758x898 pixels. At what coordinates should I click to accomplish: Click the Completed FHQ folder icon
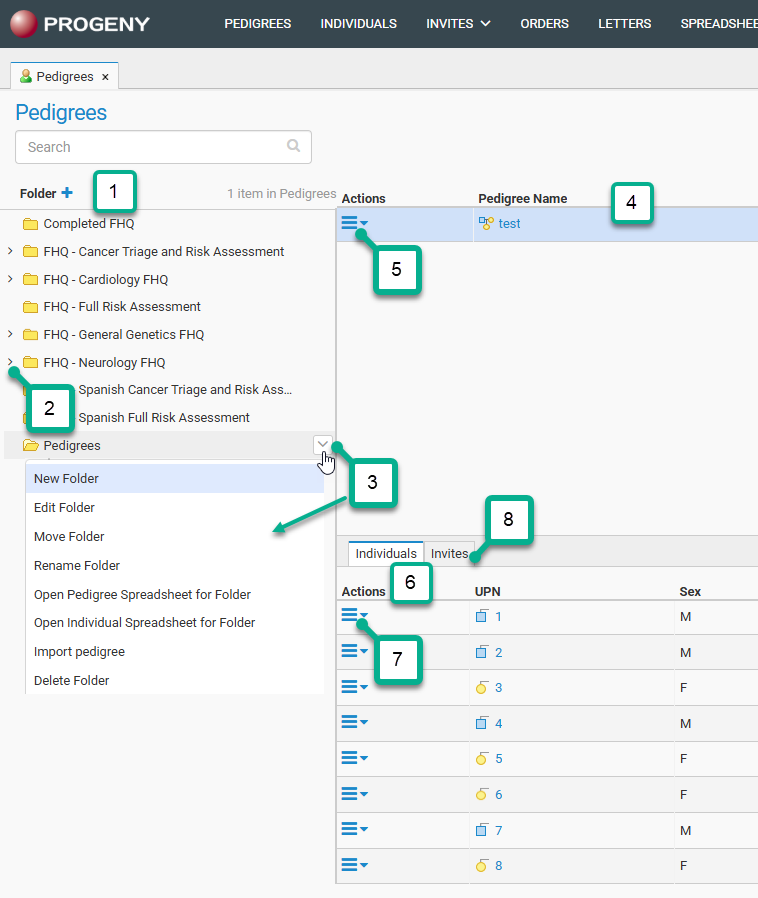pos(30,224)
